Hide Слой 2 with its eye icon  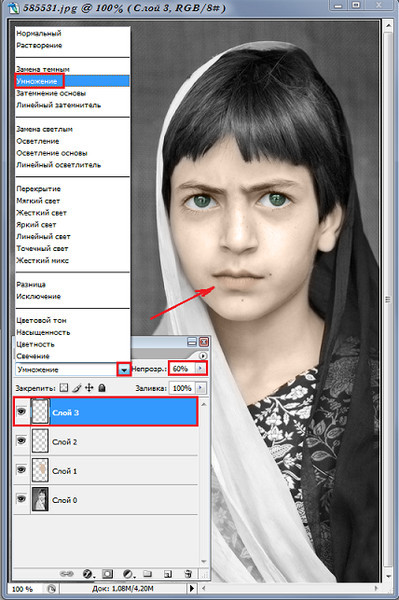pyautogui.click(x=21, y=441)
